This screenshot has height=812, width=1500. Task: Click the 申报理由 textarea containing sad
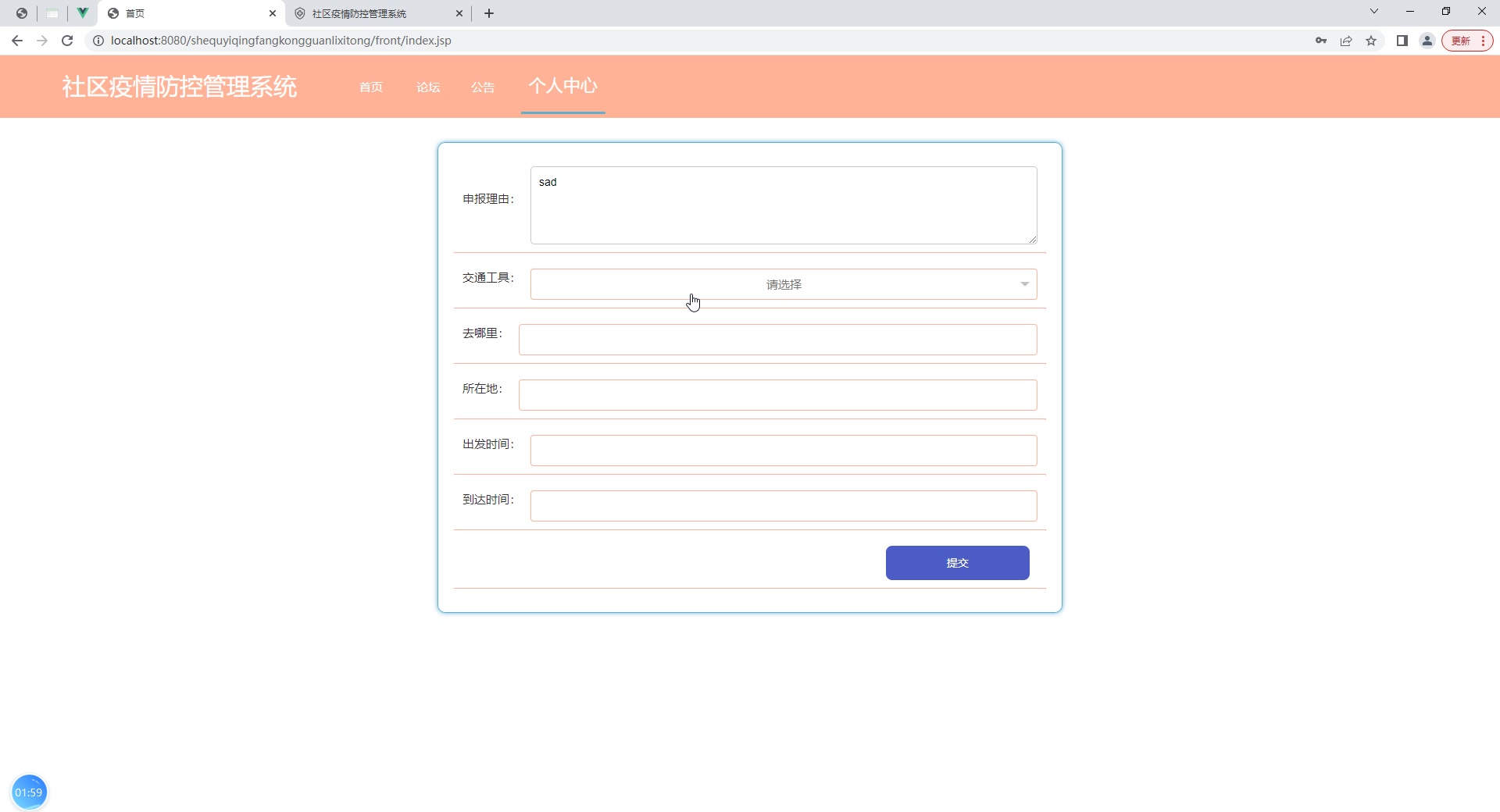pos(784,205)
